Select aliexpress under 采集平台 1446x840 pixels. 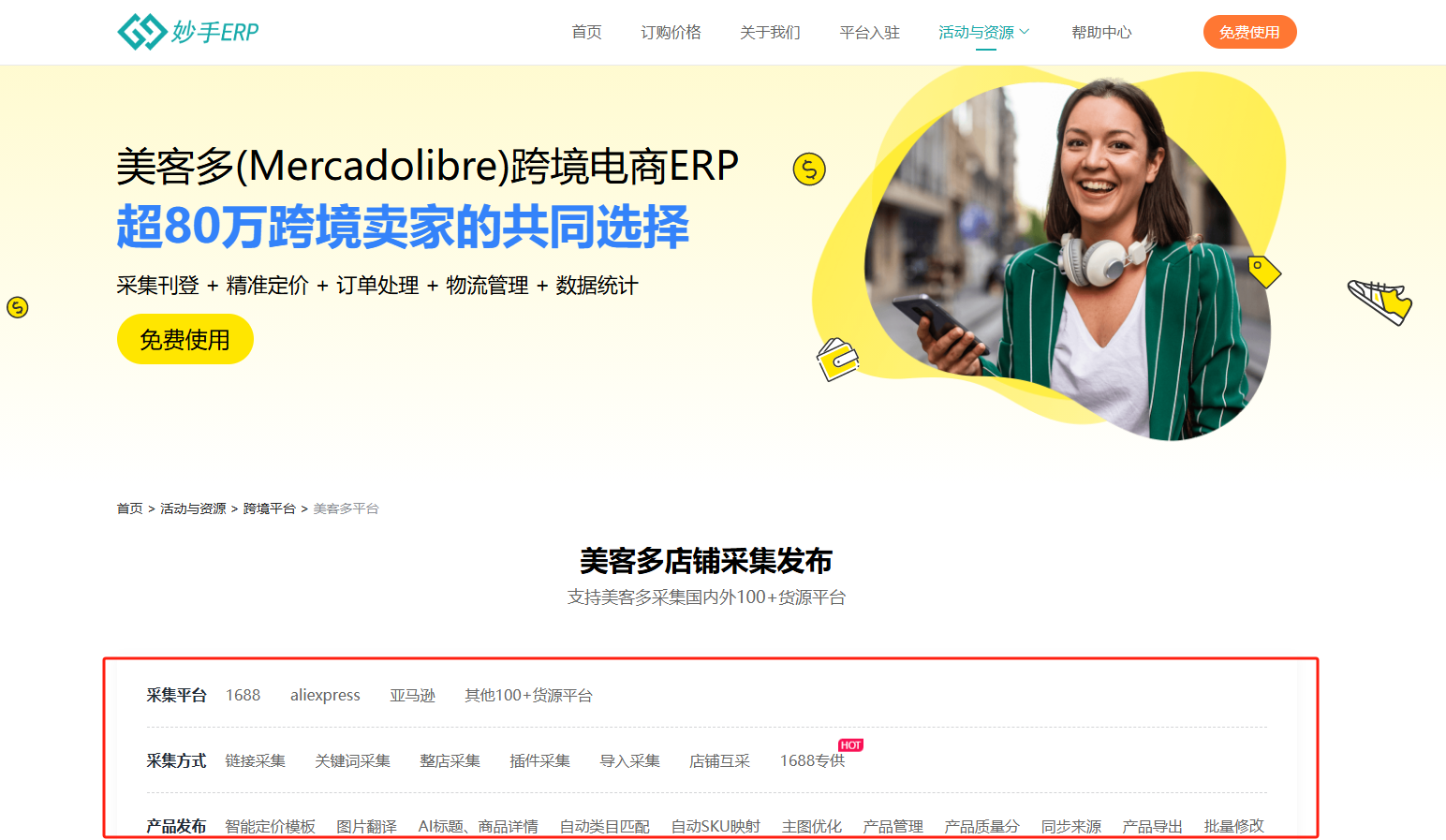point(325,695)
